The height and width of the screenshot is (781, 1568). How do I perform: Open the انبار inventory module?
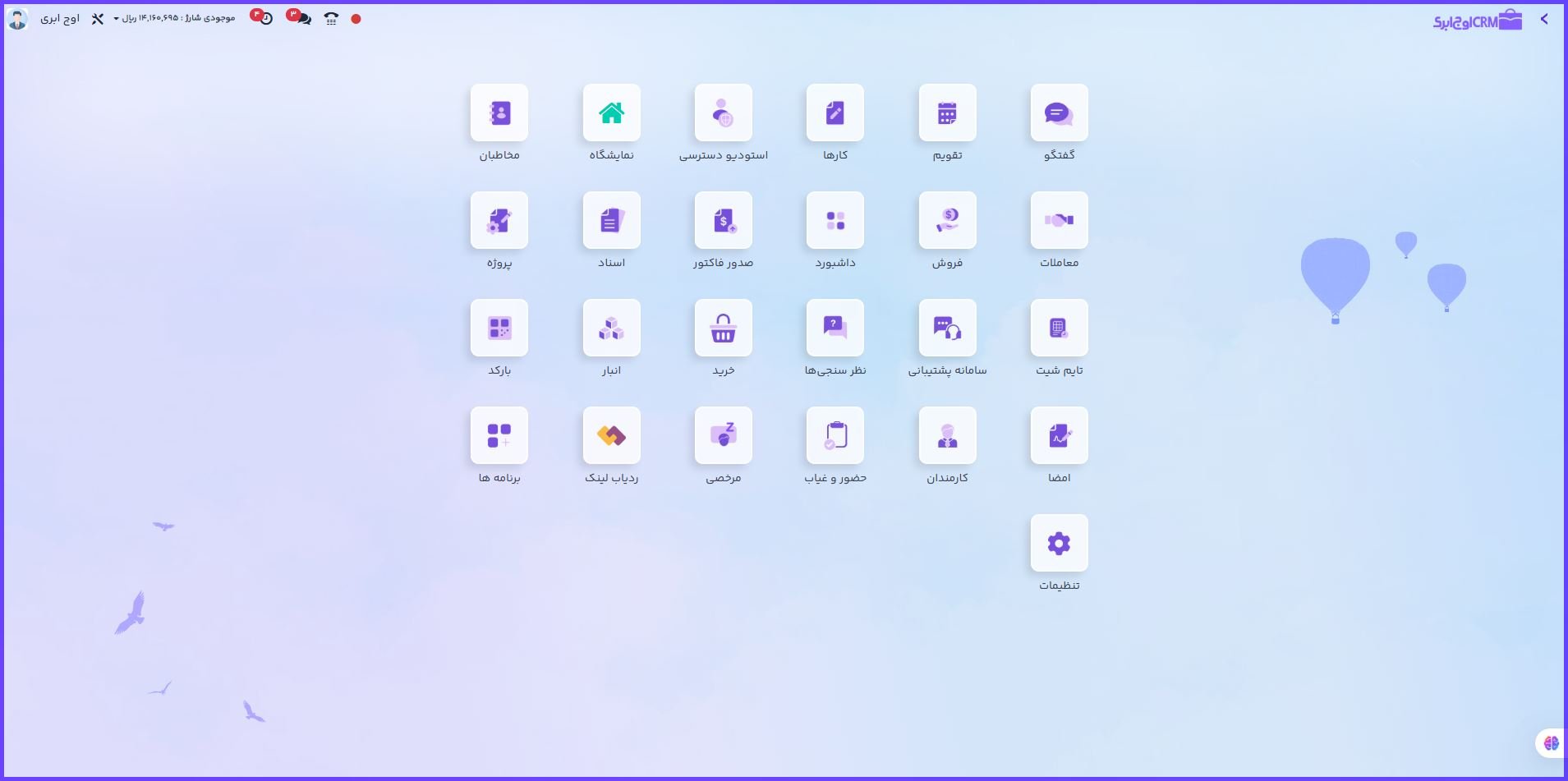coord(611,328)
